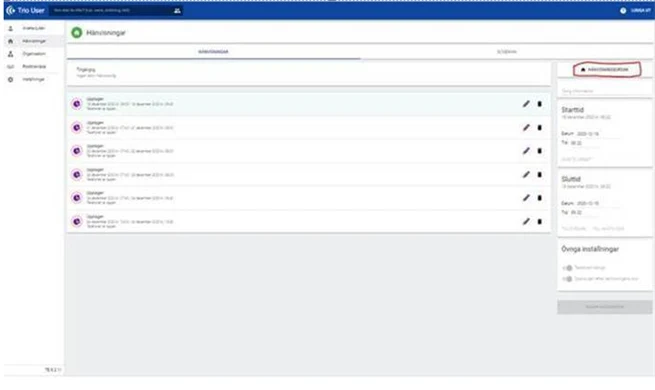This screenshot has height=390, width=655.
Task: Open the help question mark icon
Action: coord(623,11)
